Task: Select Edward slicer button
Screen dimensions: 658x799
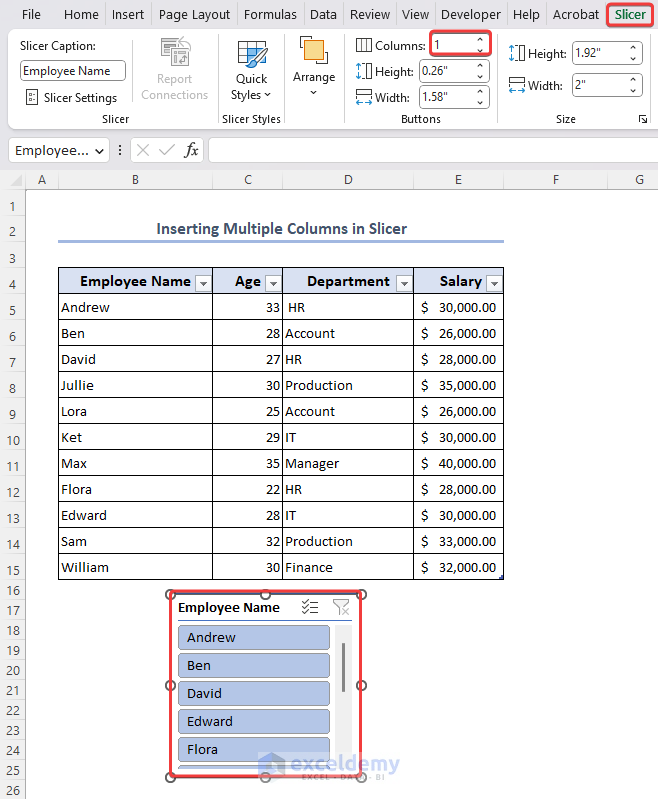Action: point(254,722)
